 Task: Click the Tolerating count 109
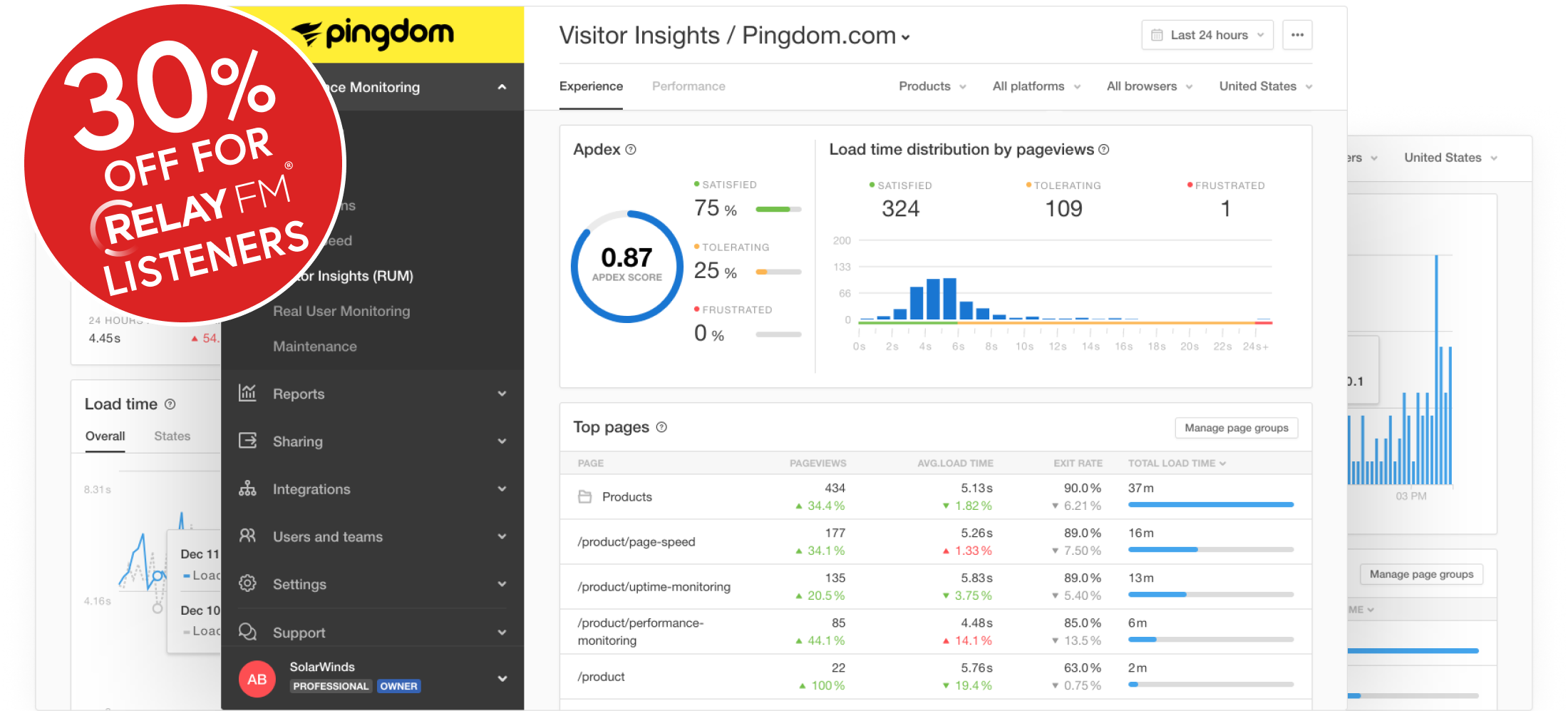[1063, 209]
